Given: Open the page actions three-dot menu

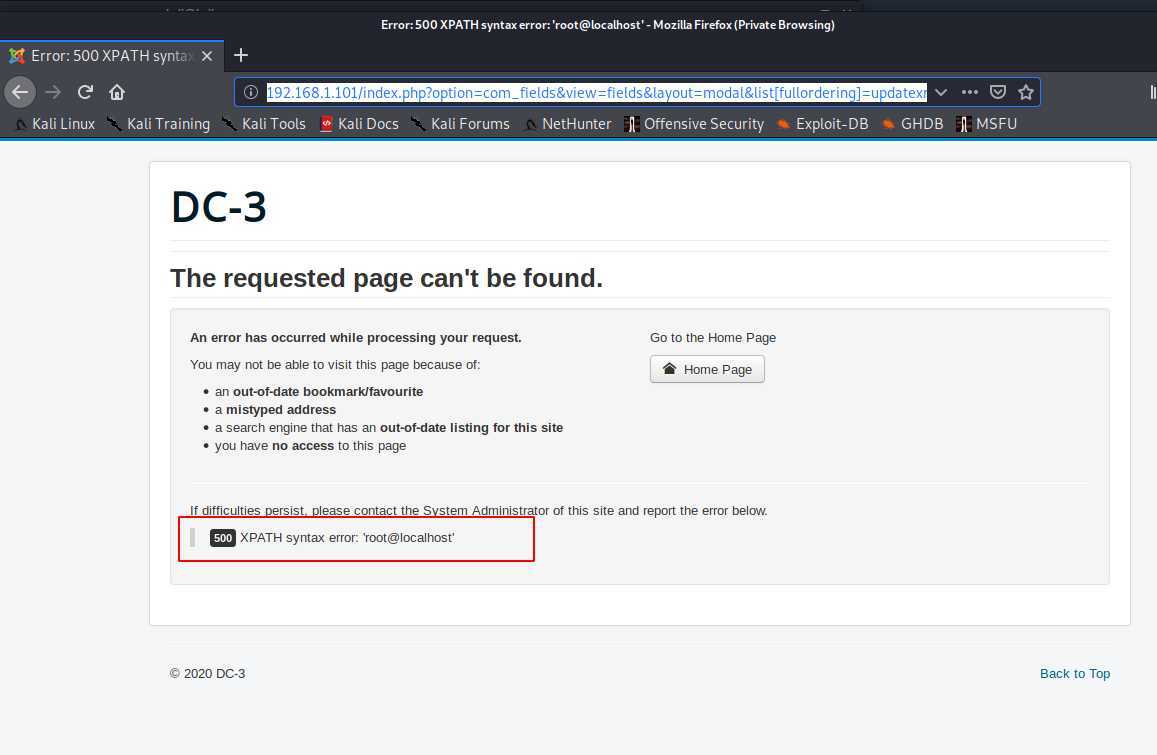Looking at the screenshot, I should 970,92.
